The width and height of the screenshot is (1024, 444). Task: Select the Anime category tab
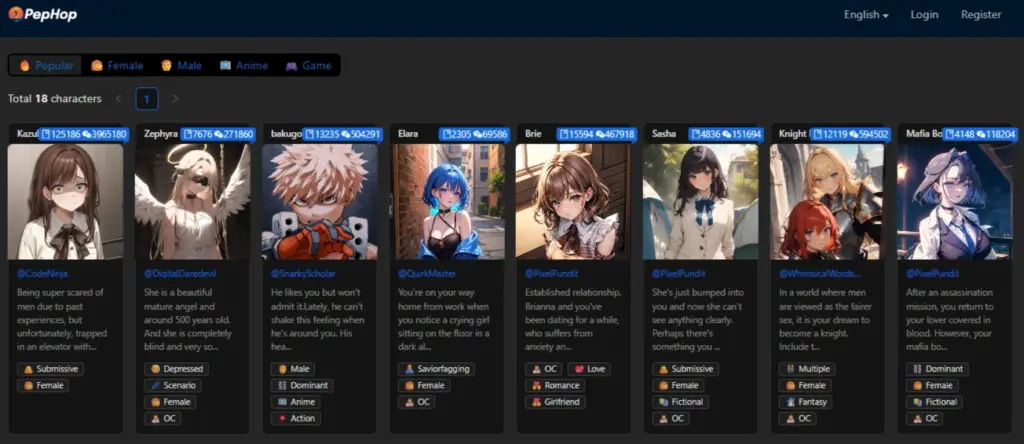click(x=244, y=65)
